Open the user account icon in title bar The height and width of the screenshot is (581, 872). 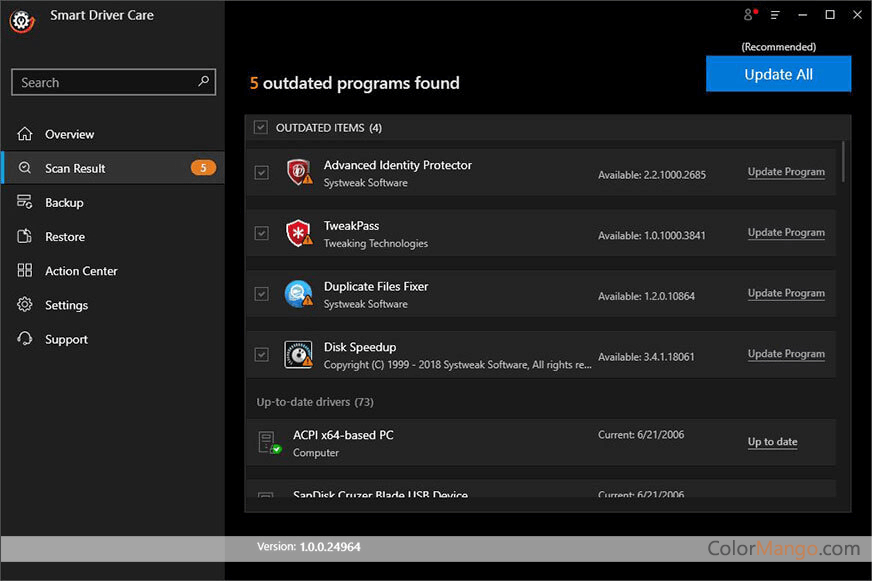click(748, 15)
